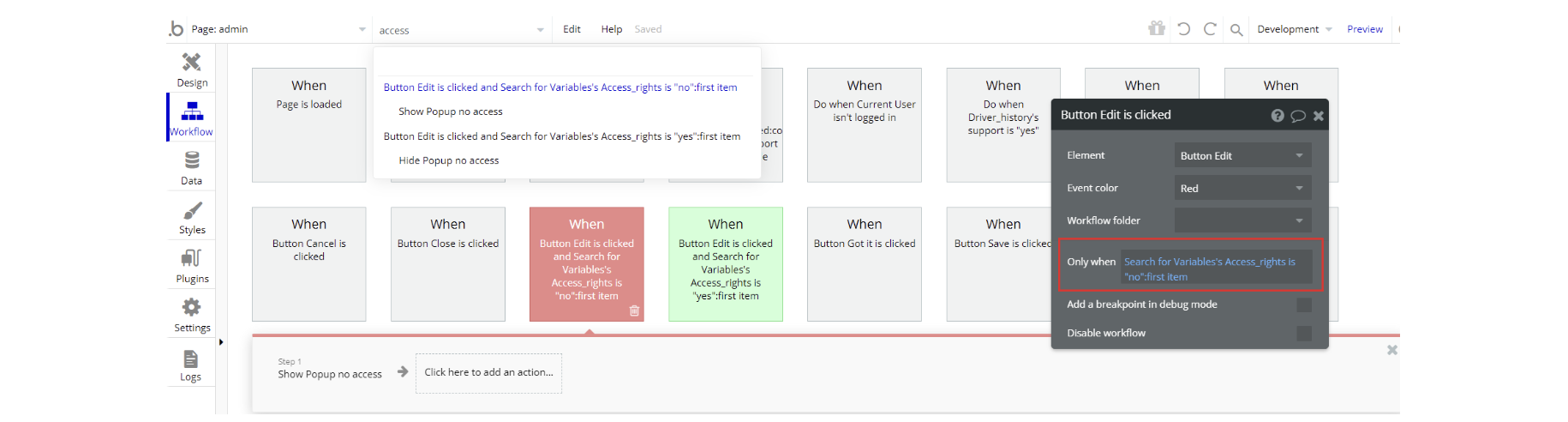Open the Event color dropdown showing Red
This screenshot has height=422, width=1568.
(x=1242, y=188)
